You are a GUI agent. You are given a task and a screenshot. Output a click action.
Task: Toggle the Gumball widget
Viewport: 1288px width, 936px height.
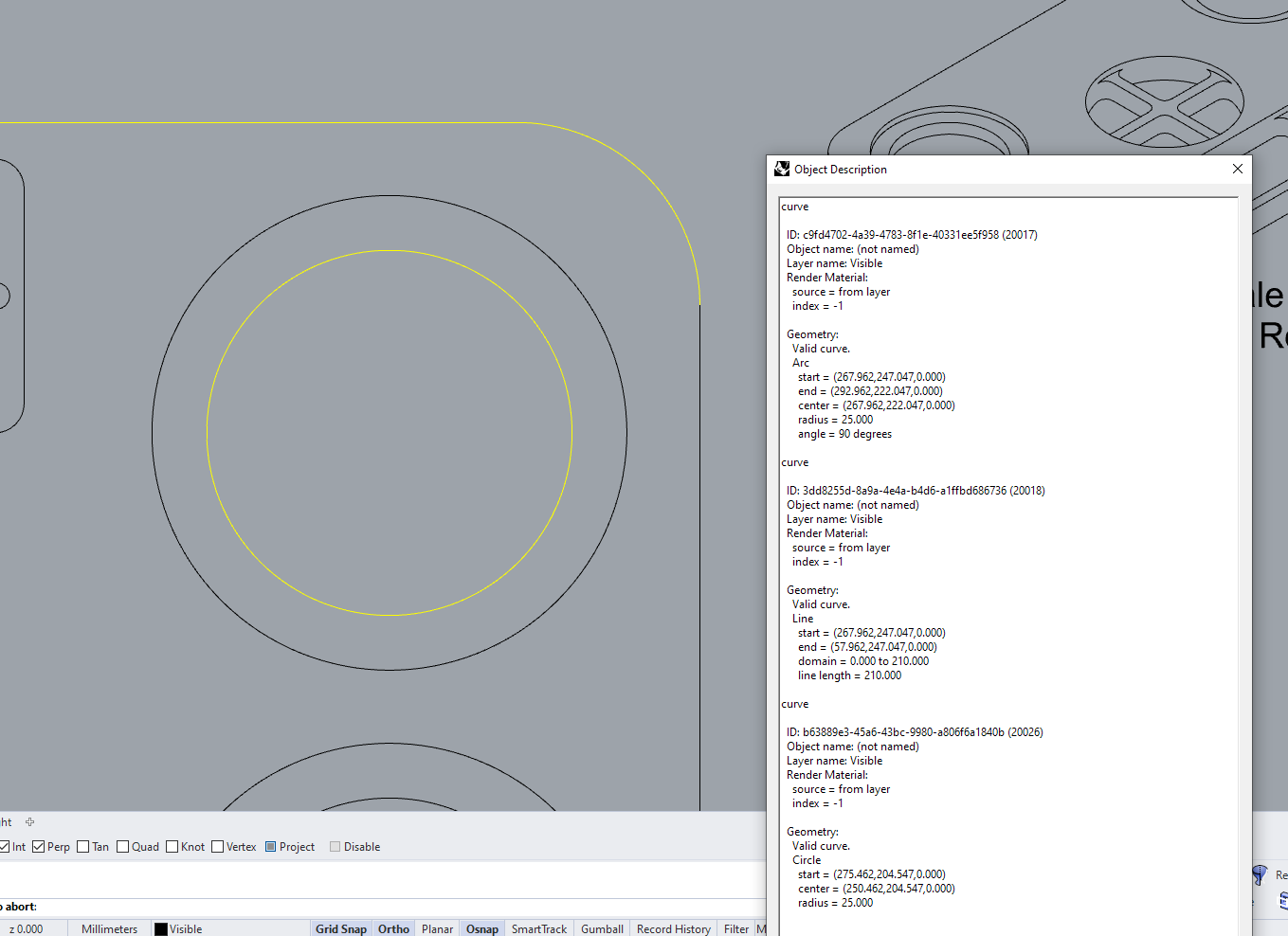[601, 928]
